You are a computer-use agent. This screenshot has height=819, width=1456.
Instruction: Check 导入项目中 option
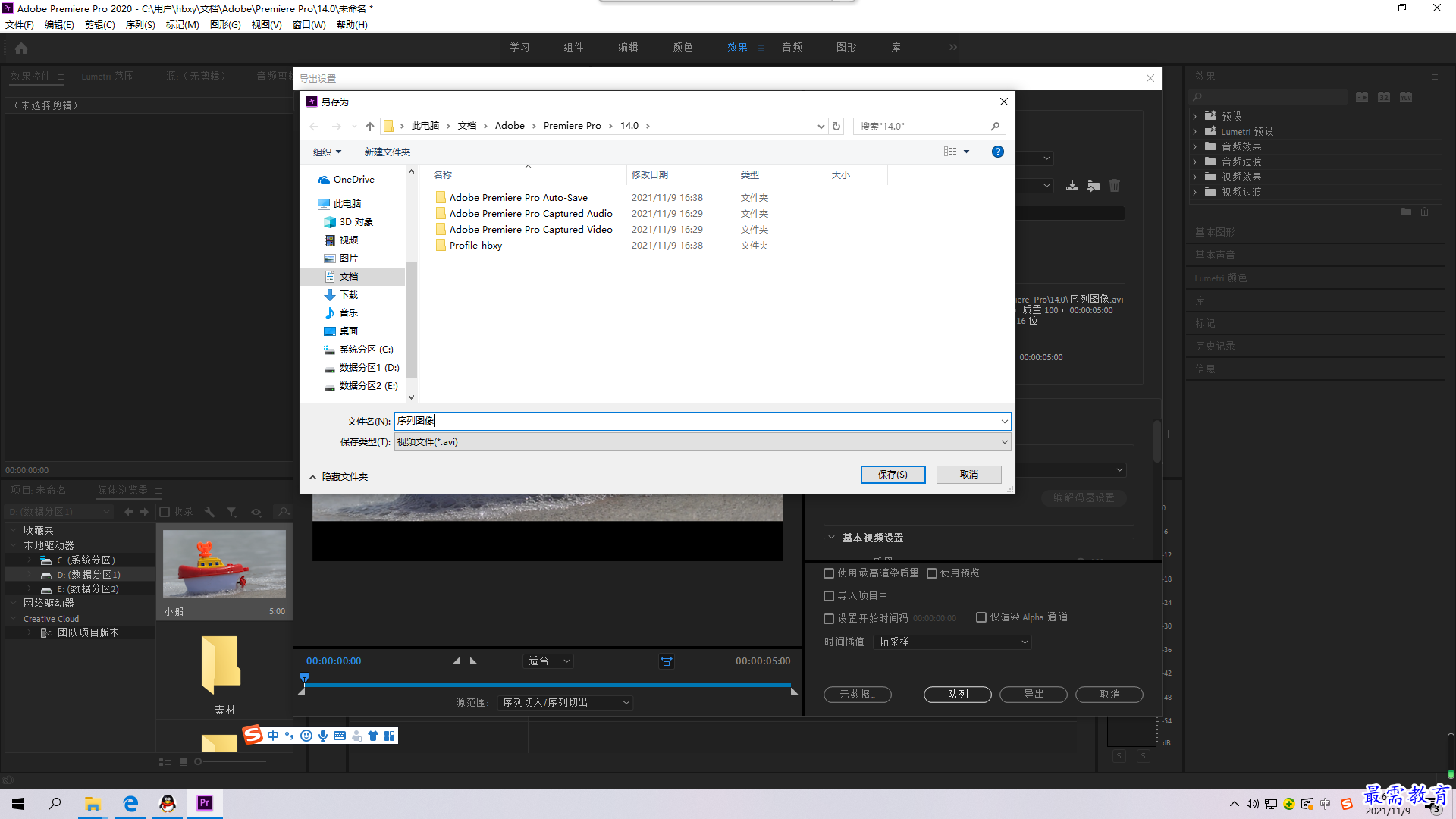(829, 596)
